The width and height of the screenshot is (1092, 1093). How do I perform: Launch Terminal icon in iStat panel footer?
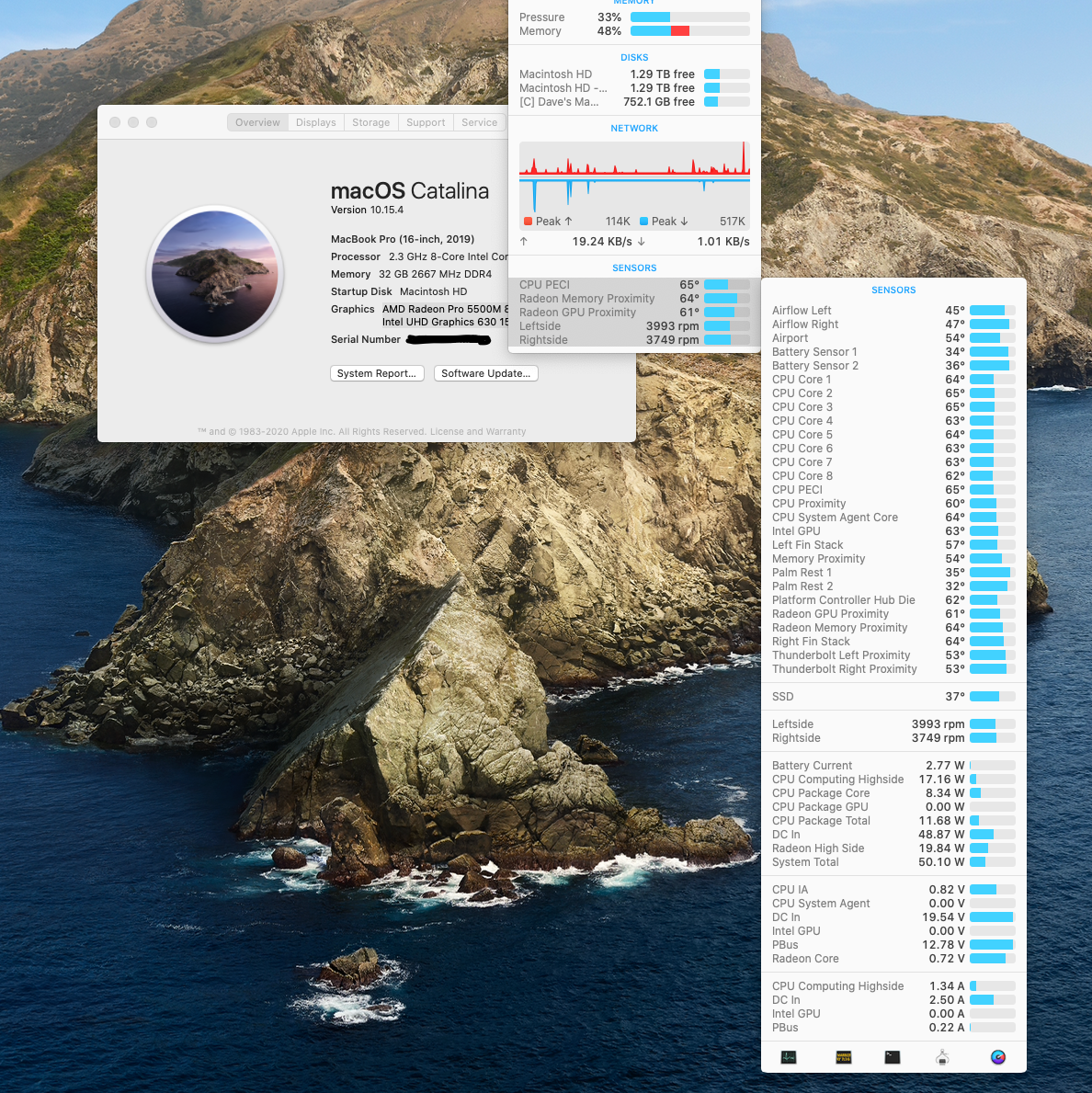click(892, 1057)
